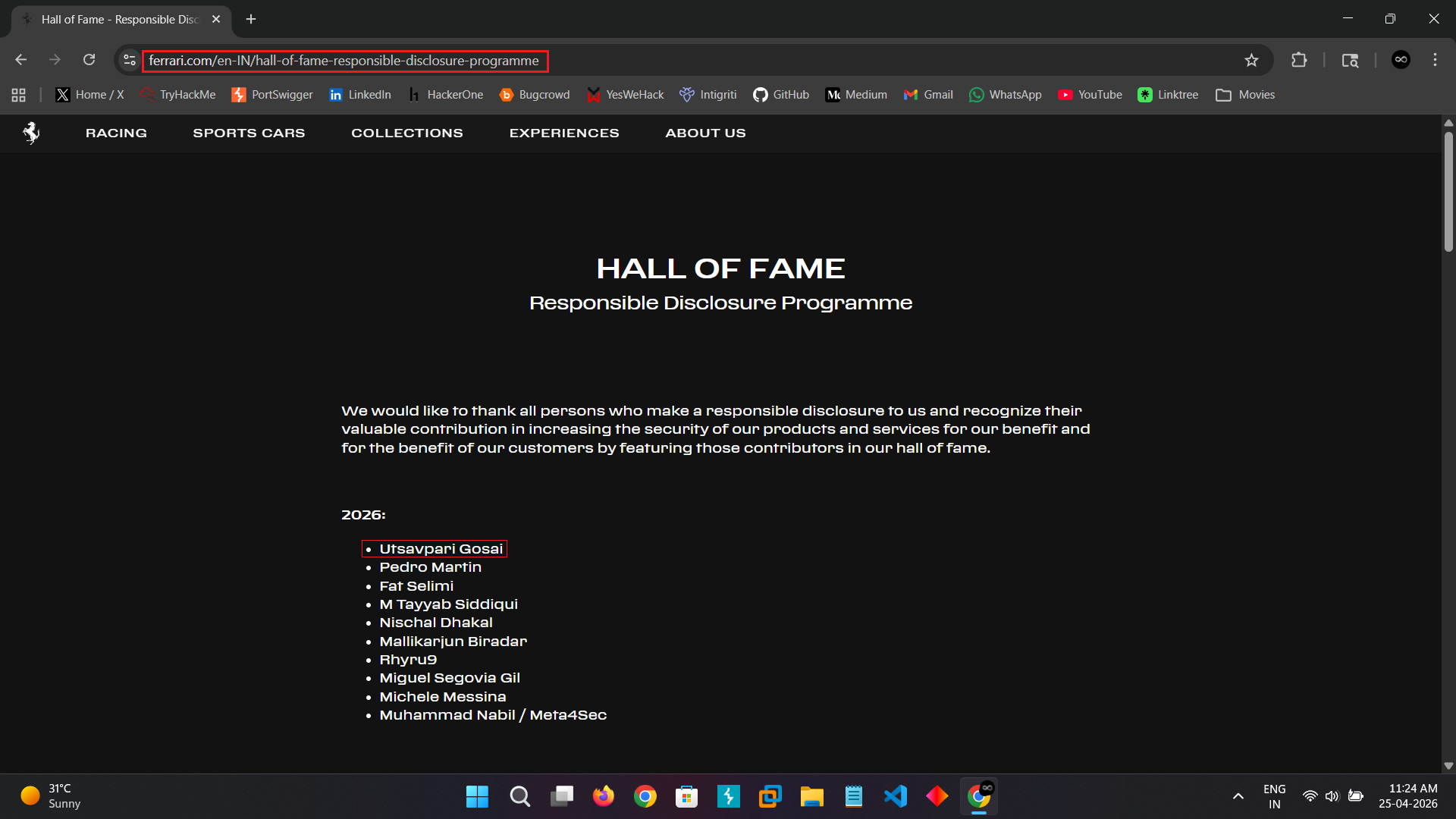The image size is (1456, 819).
Task: Reload the Ferrari page
Action: click(x=89, y=60)
